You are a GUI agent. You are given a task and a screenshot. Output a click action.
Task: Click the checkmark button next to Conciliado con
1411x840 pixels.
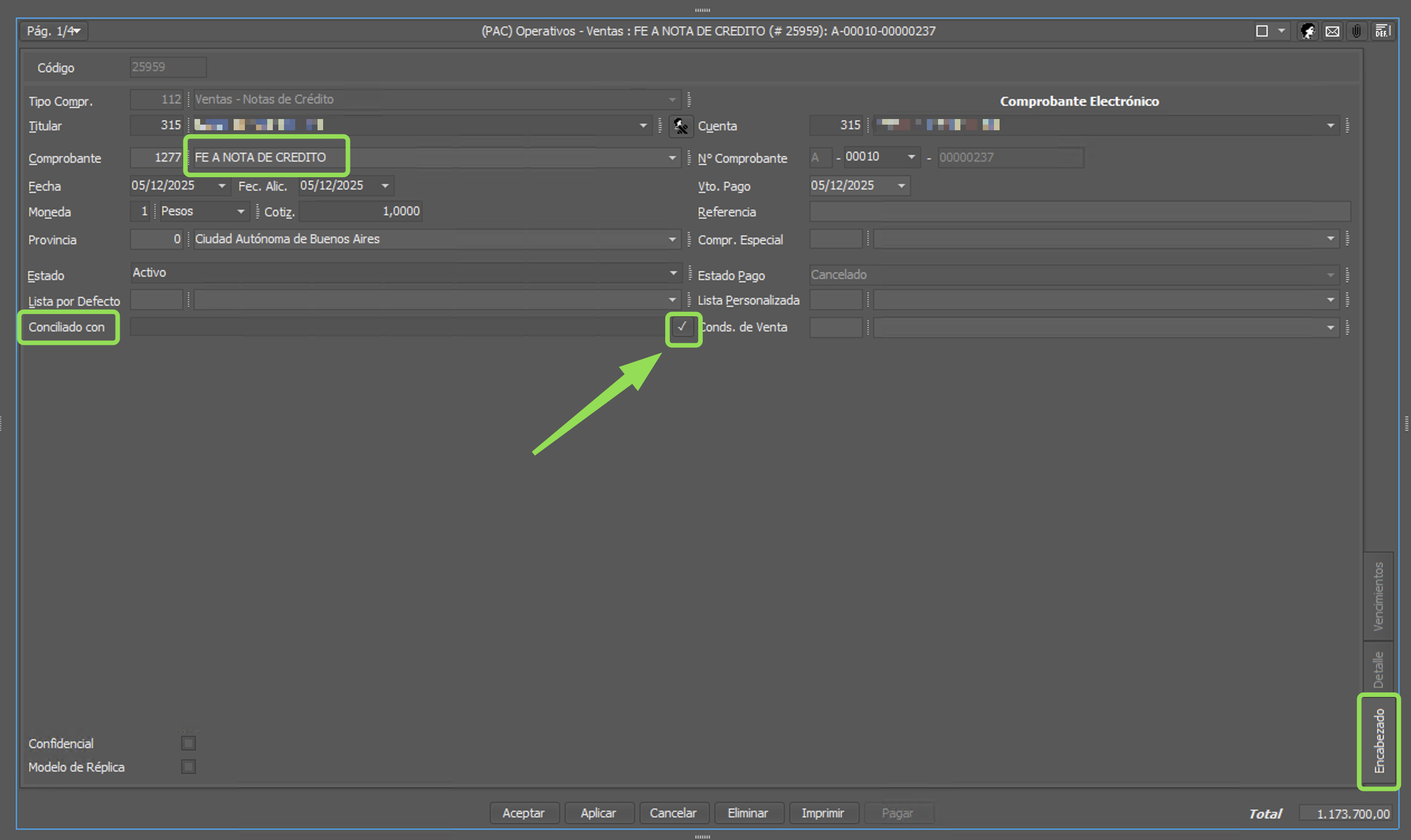682,326
